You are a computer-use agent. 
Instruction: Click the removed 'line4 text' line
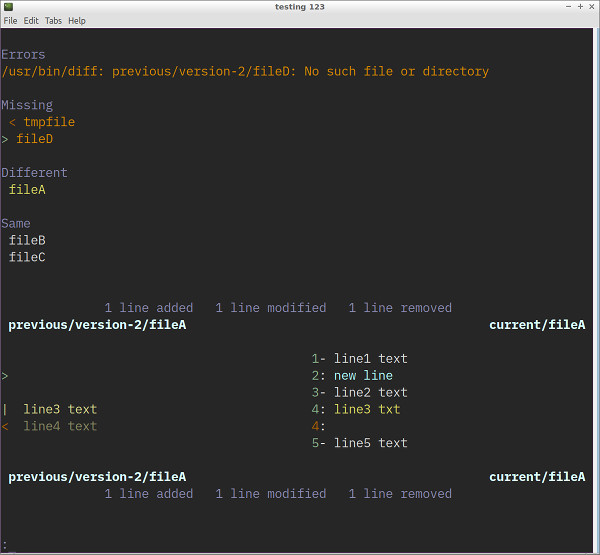point(60,426)
